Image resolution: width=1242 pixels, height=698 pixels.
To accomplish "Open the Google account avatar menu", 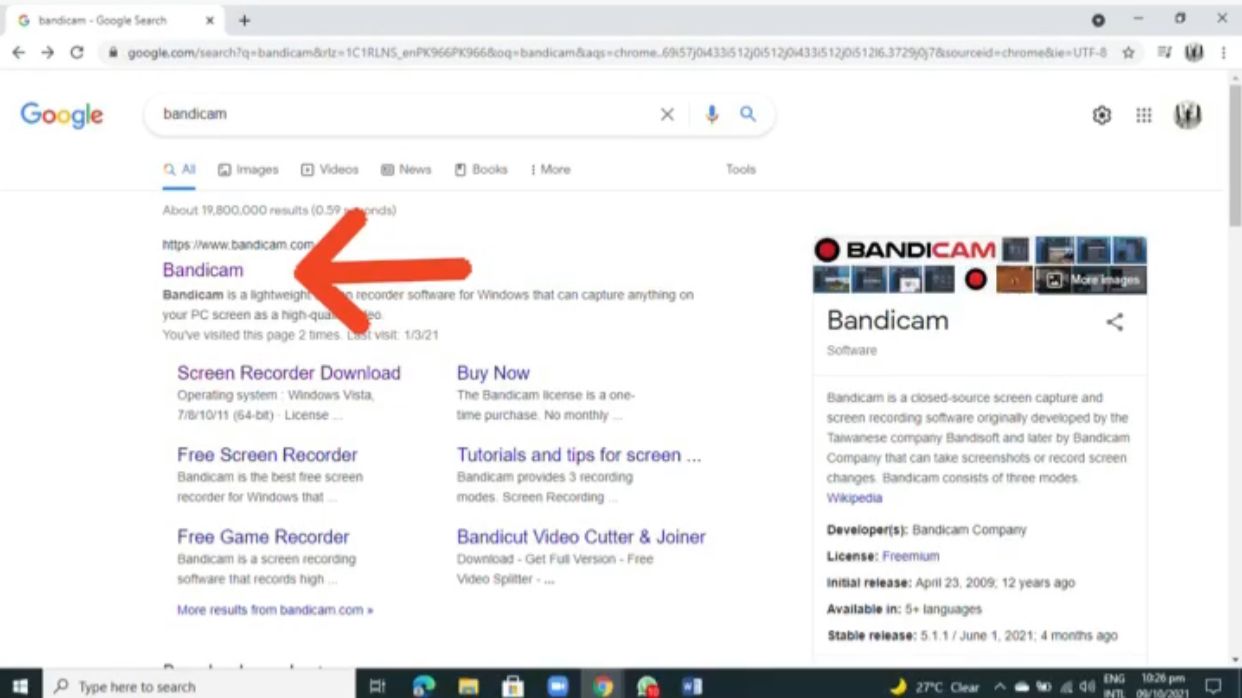I will pyautogui.click(x=1187, y=116).
